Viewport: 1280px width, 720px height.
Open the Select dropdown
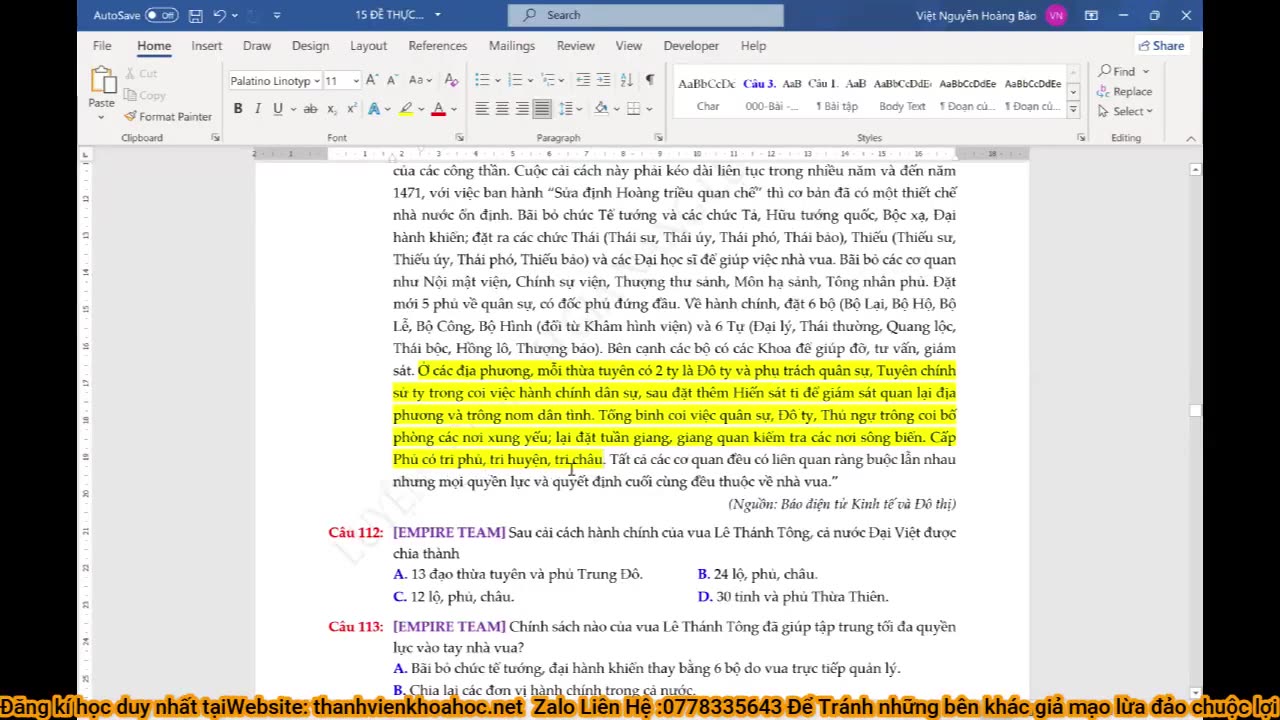click(x=1125, y=111)
